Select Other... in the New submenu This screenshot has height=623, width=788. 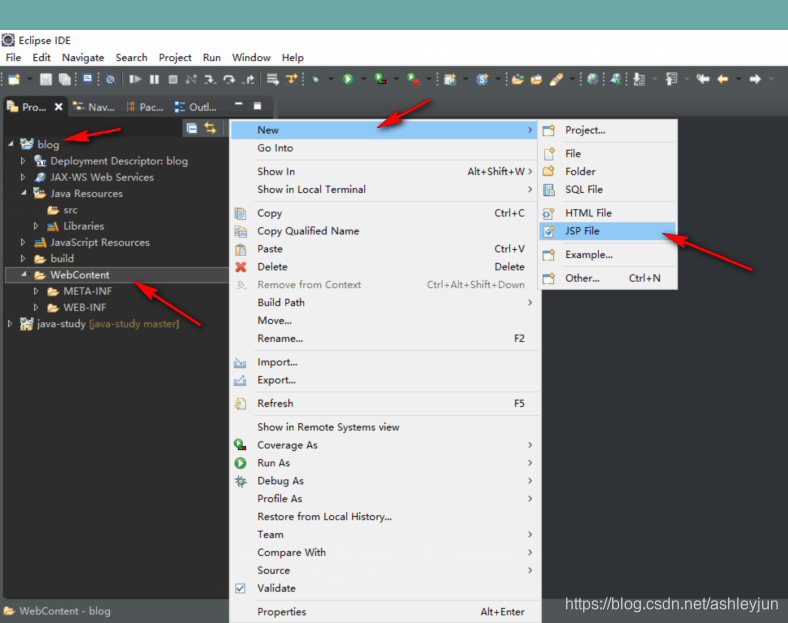pyautogui.click(x=607, y=278)
